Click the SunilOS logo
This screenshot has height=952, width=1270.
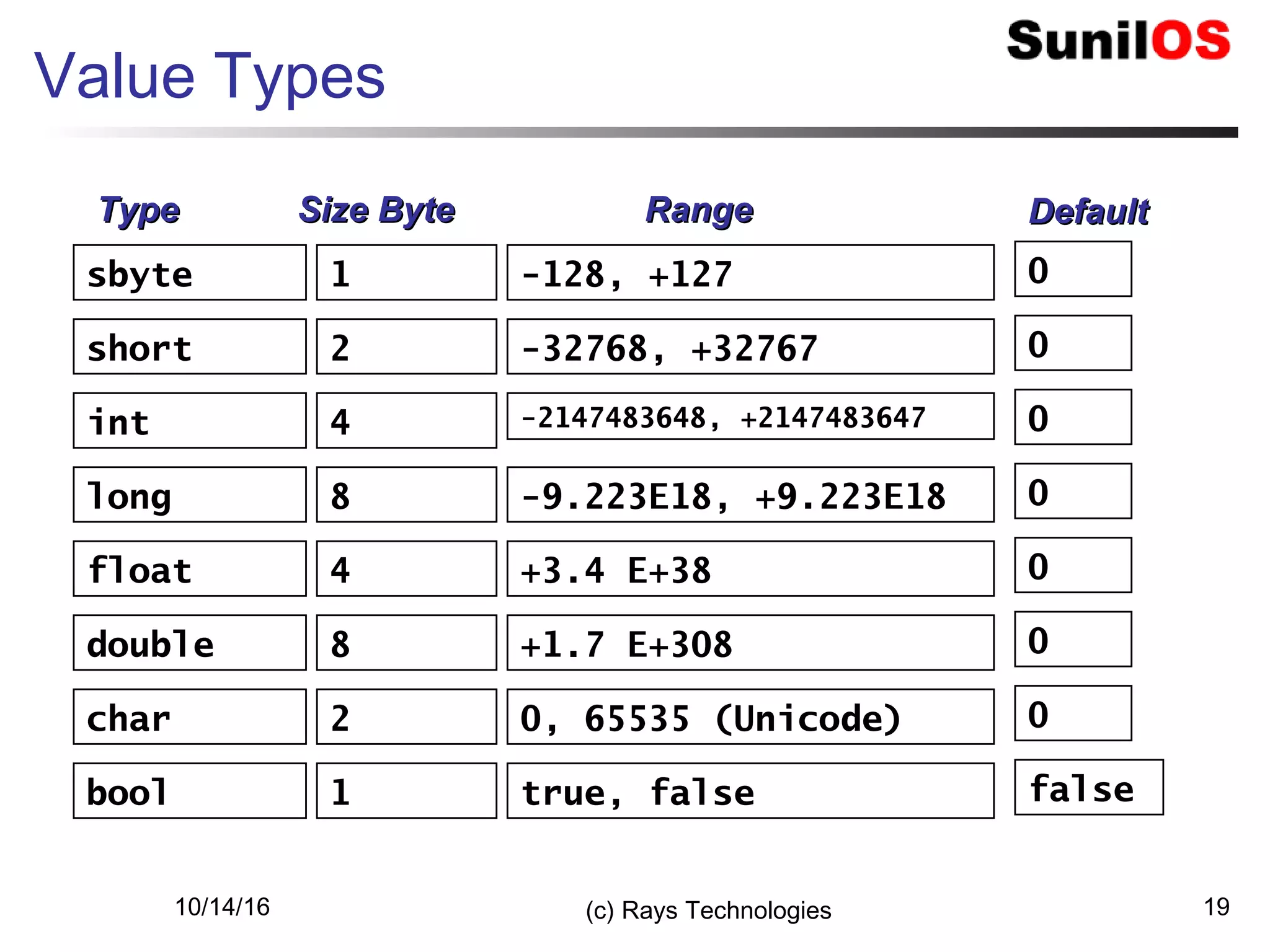(x=1117, y=41)
